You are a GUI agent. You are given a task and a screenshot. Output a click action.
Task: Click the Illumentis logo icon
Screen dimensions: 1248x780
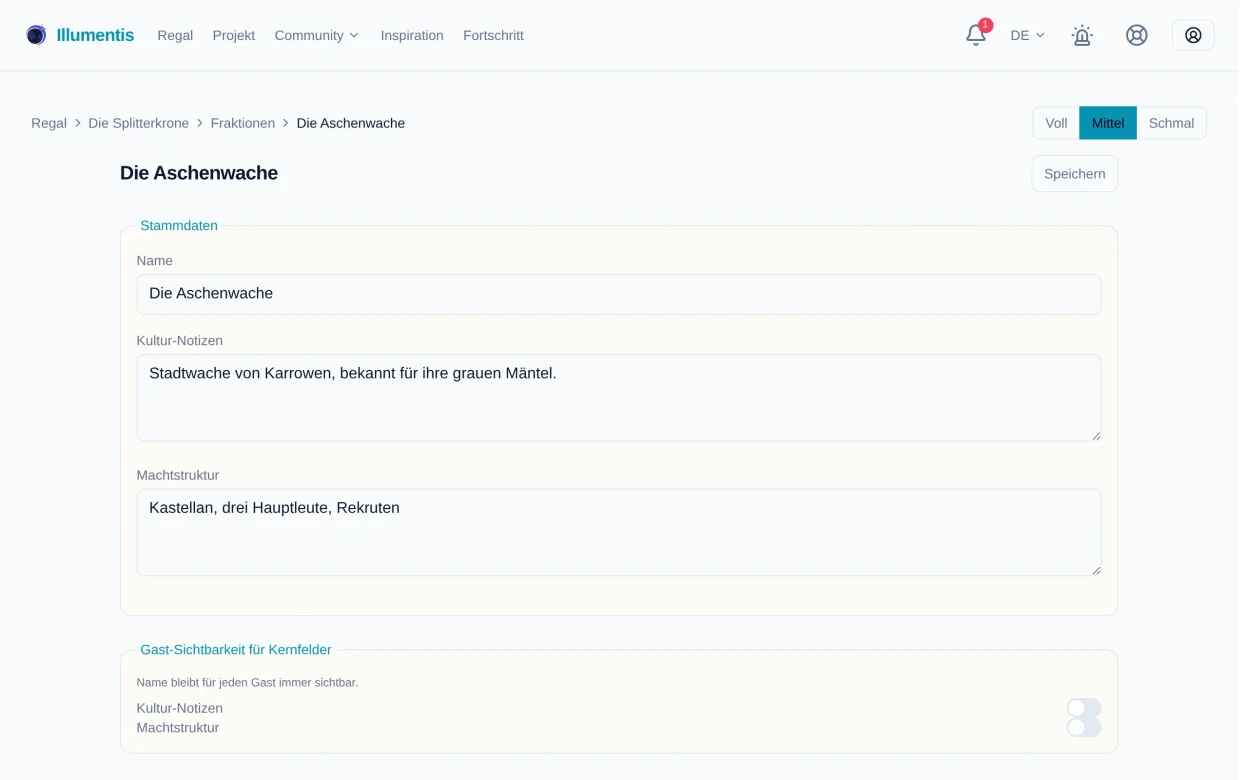[36, 35]
